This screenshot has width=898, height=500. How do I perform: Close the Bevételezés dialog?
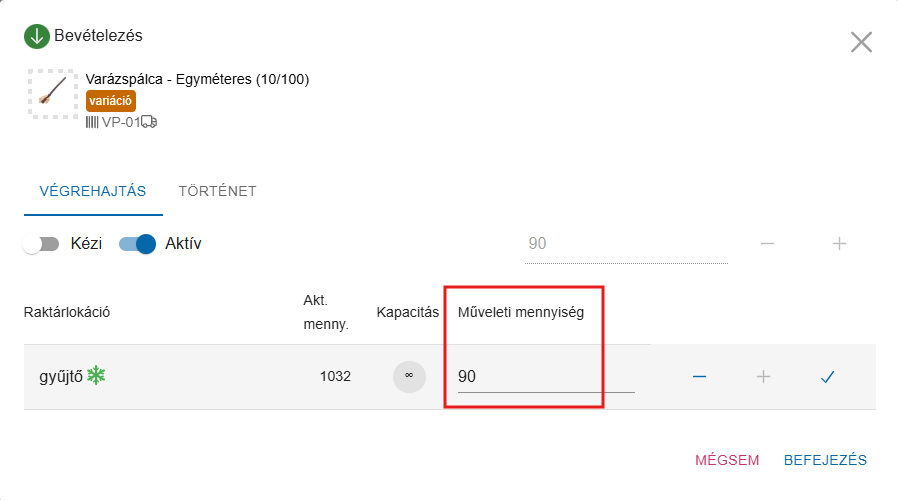point(861,42)
